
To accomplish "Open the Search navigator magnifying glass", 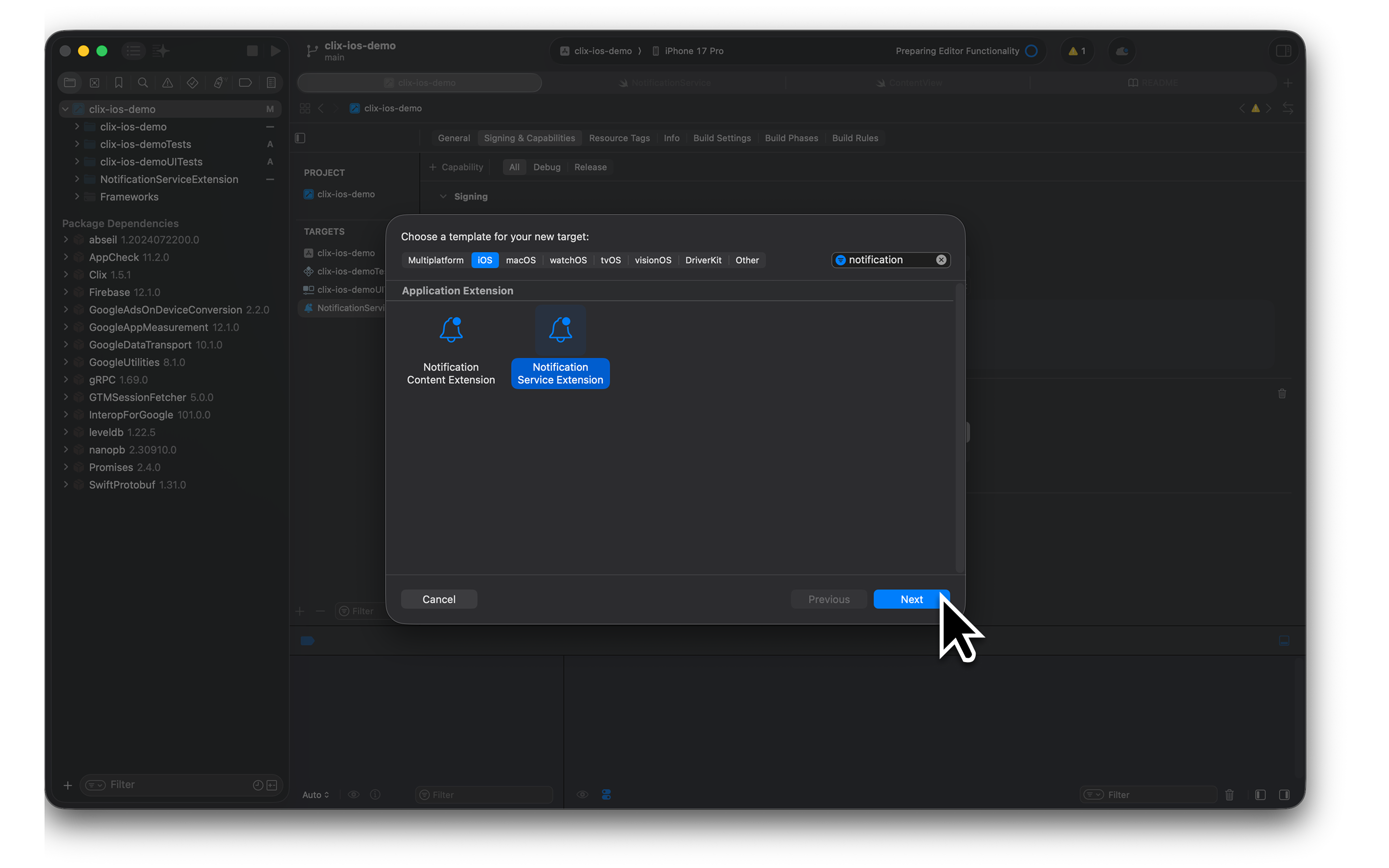I will (x=143, y=82).
